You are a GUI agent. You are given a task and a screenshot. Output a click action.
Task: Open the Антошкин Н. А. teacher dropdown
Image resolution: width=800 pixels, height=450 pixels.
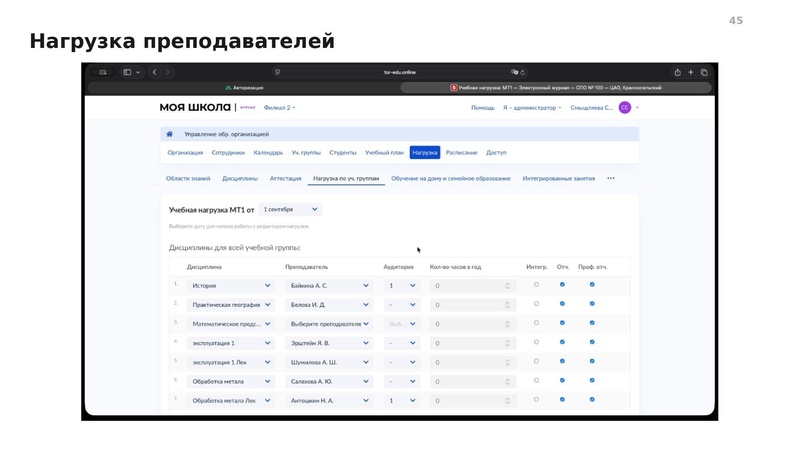[x=329, y=401]
